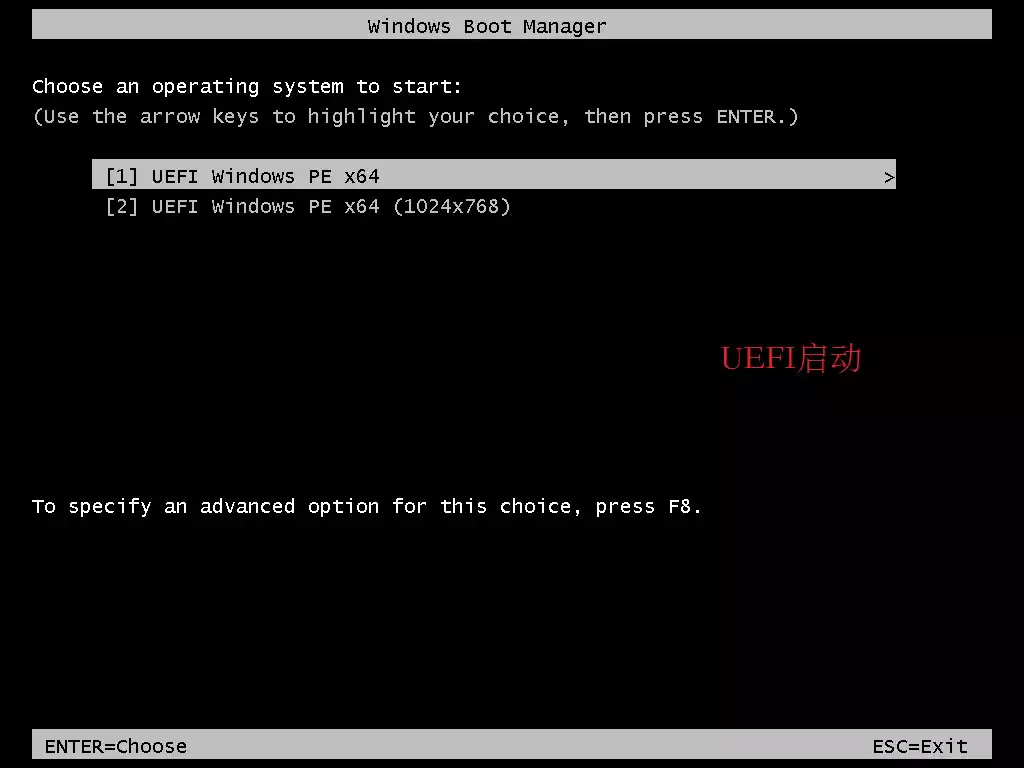The height and width of the screenshot is (768, 1024).
Task: Click the "Choose an operating system to start" heading
Action: pyautogui.click(x=247, y=86)
